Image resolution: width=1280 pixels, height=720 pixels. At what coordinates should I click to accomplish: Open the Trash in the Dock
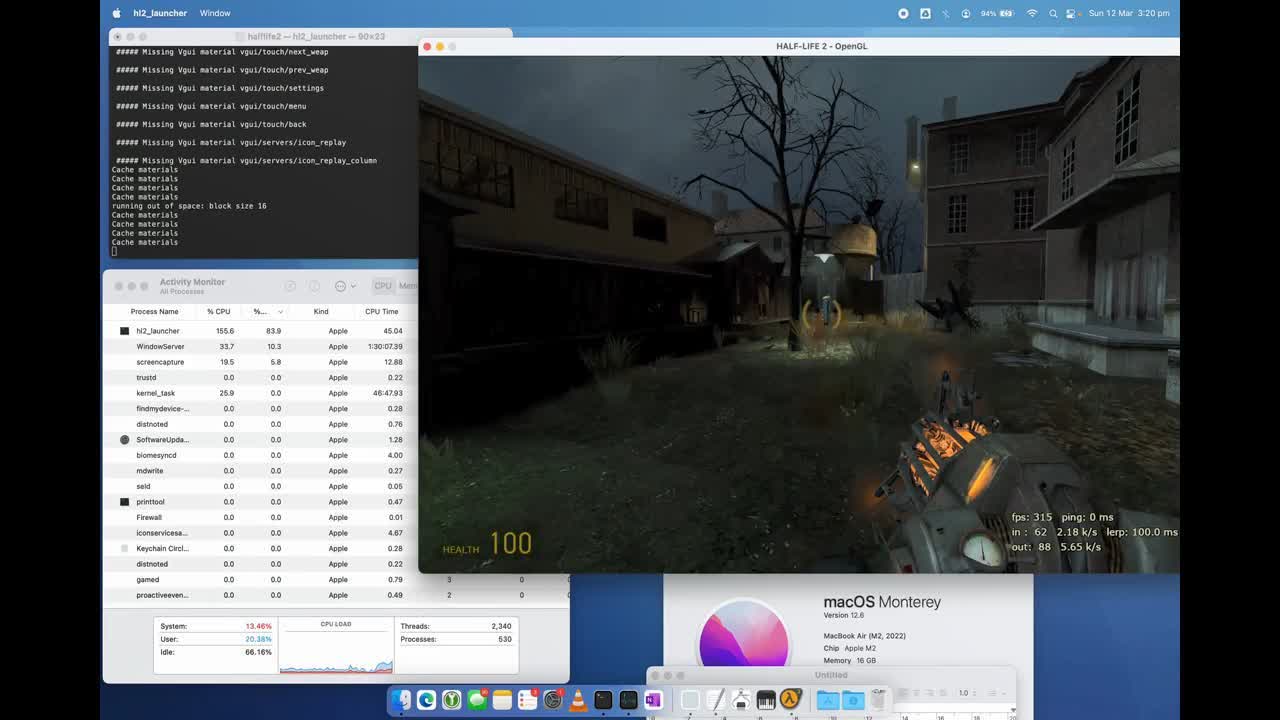click(878, 700)
